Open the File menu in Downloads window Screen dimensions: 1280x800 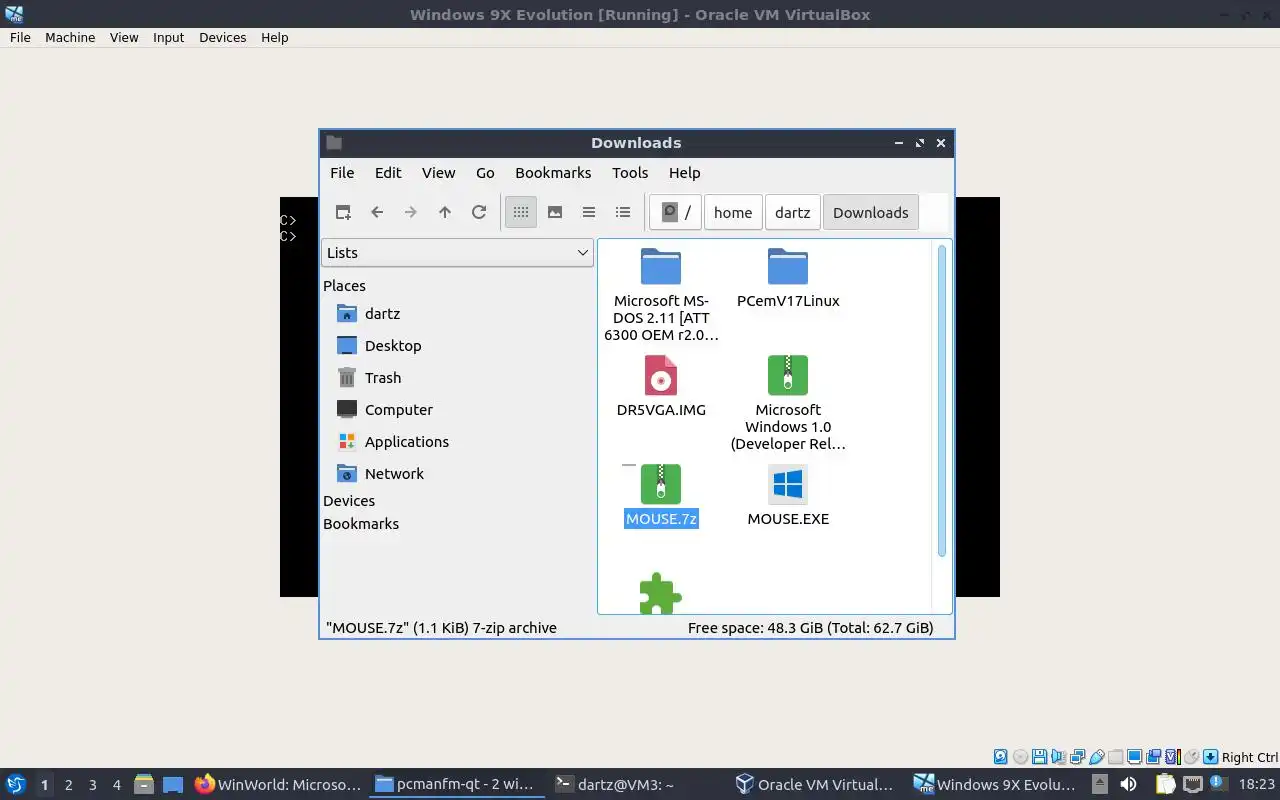pos(342,173)
